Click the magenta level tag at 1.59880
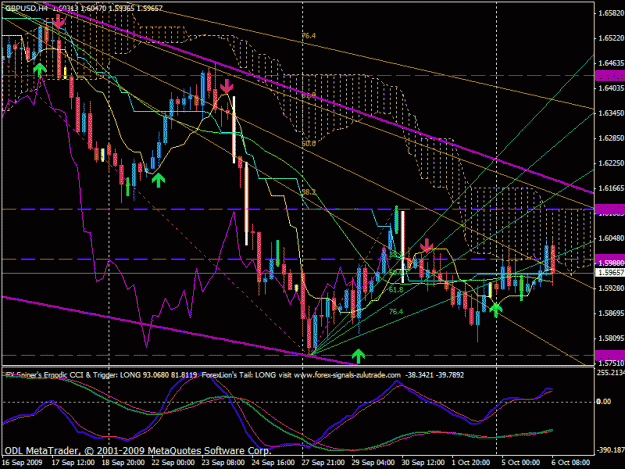 coord(610,259)
